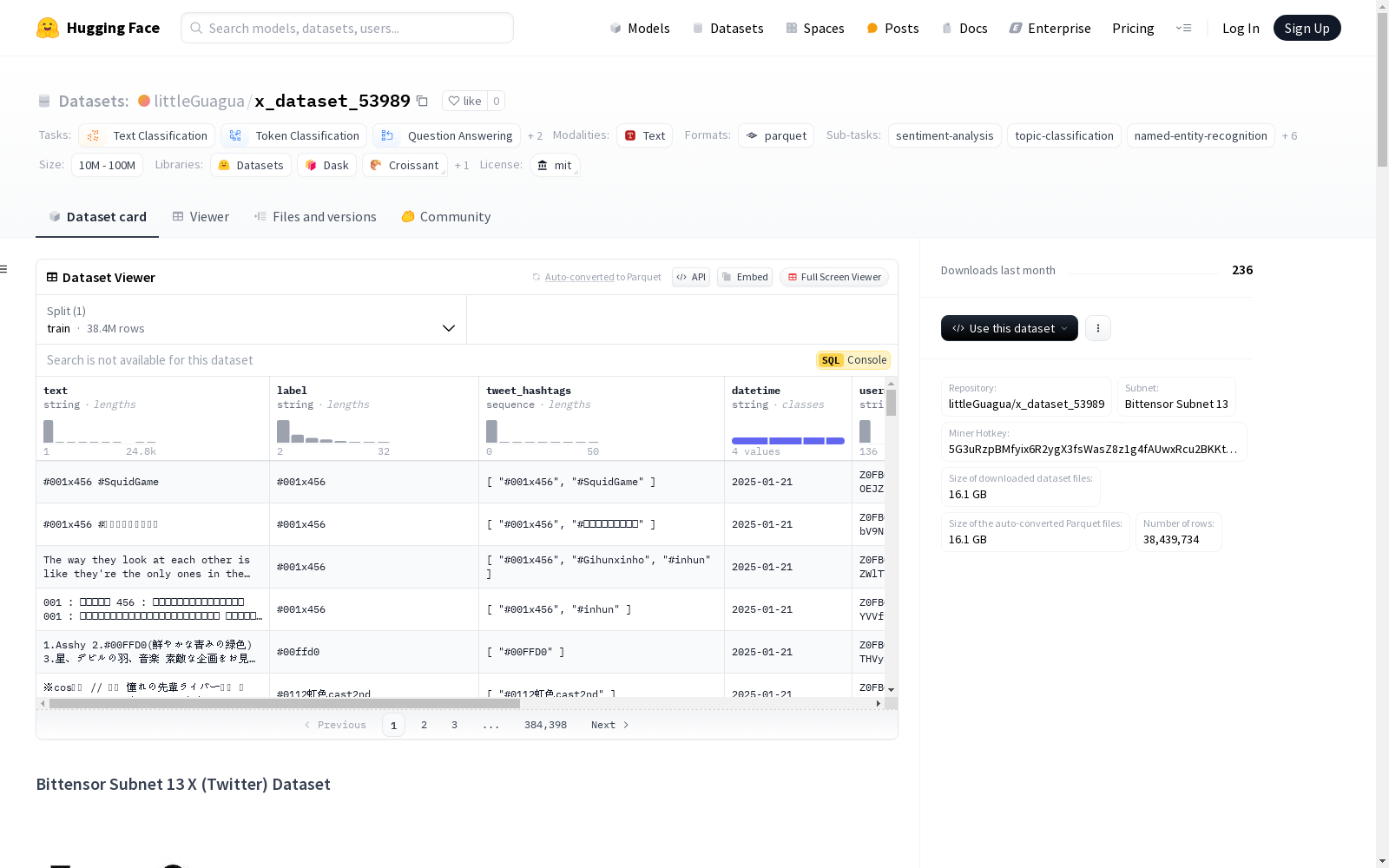Screen dimensions: 1389x868
Task: Open the Full Screen Viewer
Action: coord(834,277)
